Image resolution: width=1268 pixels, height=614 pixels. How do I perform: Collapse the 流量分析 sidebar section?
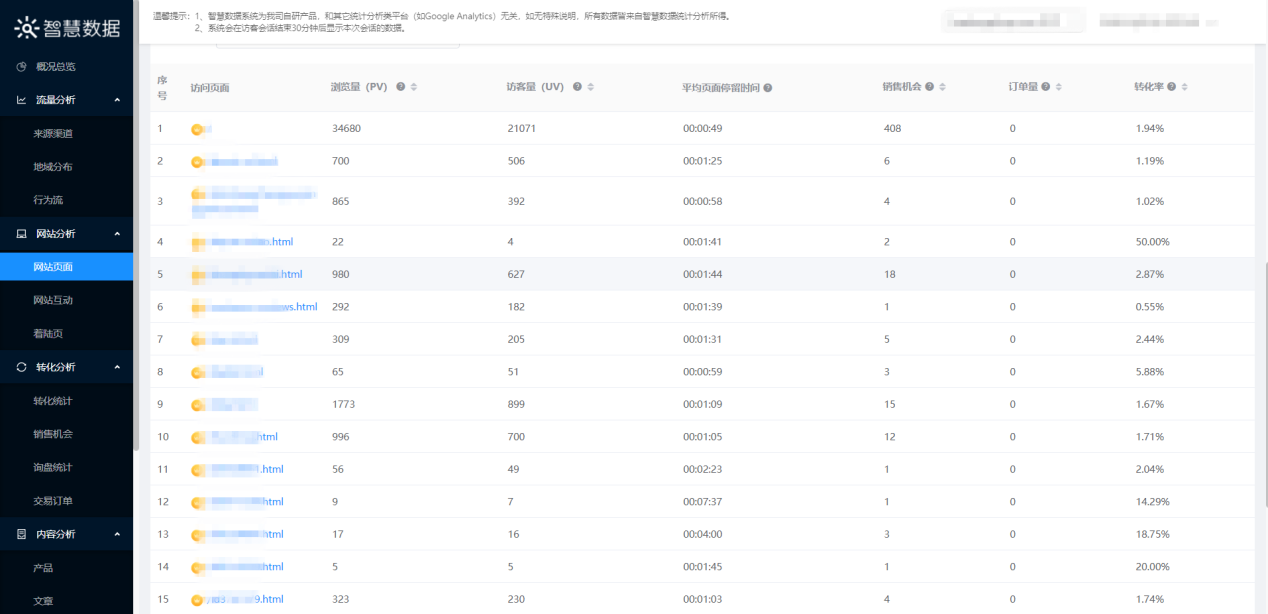(117, 100)
